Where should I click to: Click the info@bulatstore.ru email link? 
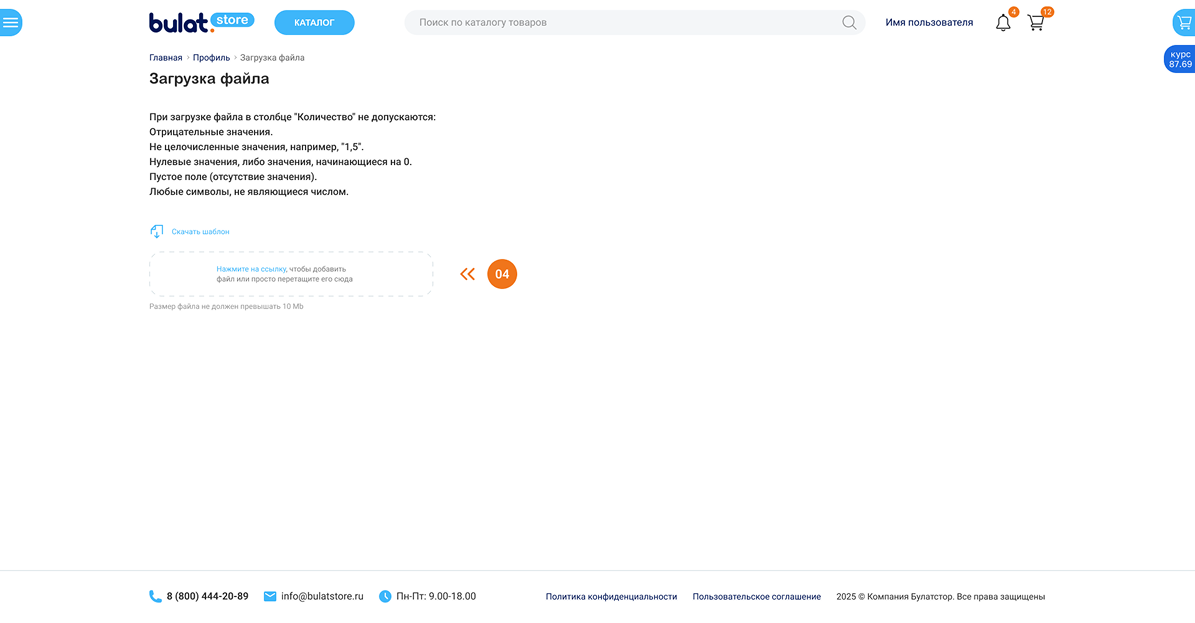322,597
